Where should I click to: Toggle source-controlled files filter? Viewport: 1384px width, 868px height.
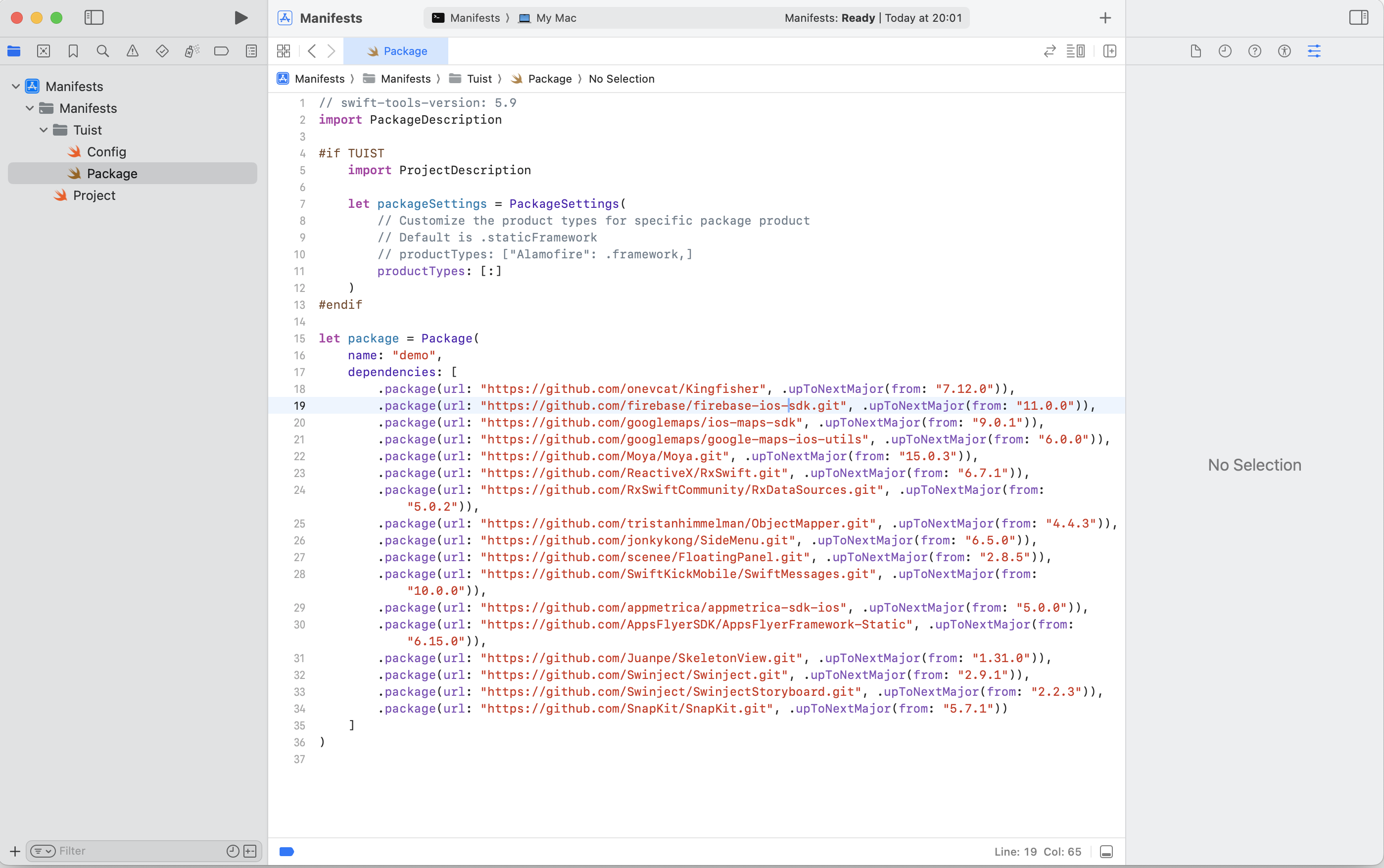point(250,851)
